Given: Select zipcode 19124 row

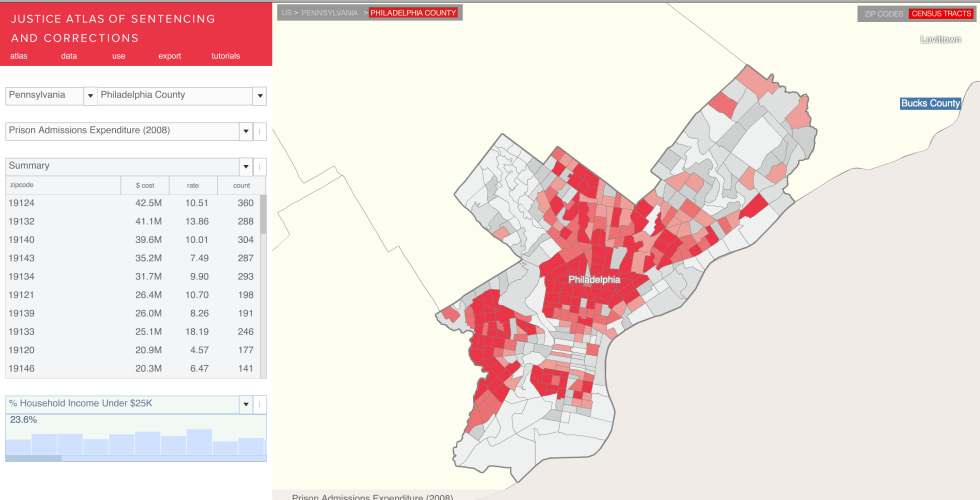Looking at the screenshot, I should pyautogui.click(x=132, y=203).
